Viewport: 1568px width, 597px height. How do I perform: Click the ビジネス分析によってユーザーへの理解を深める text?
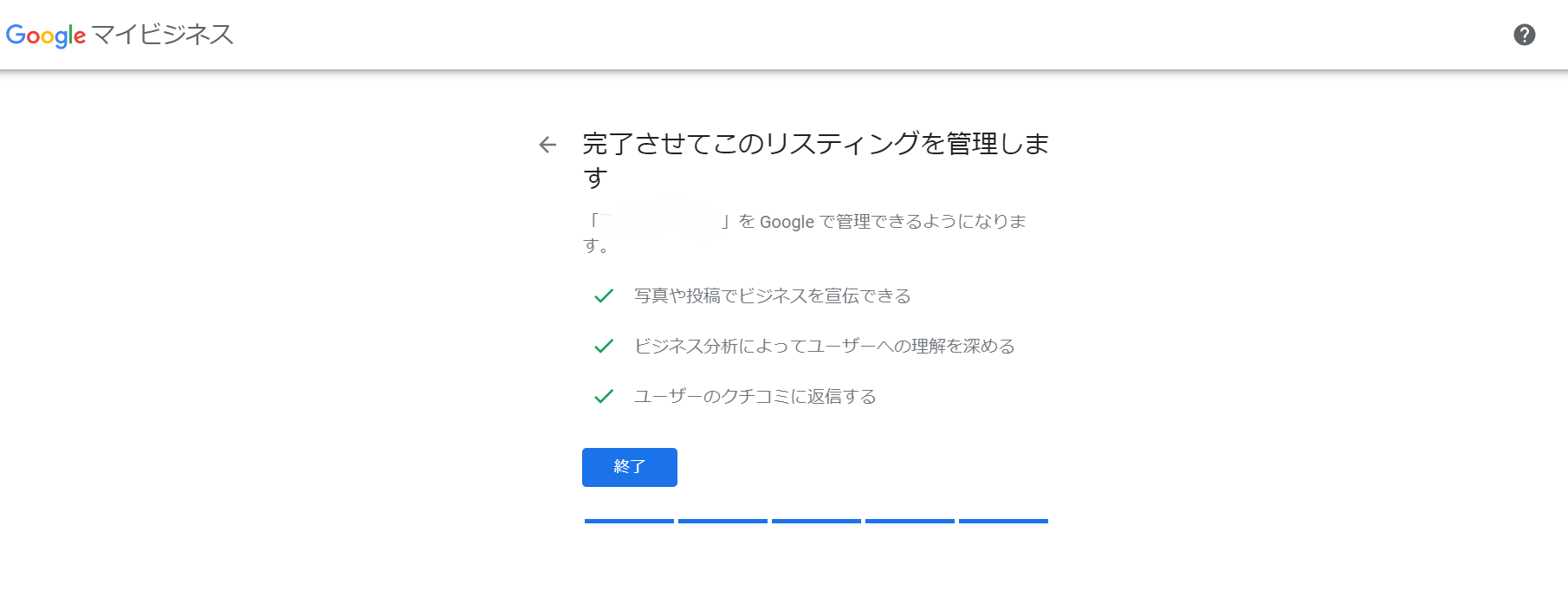point(824,347)
